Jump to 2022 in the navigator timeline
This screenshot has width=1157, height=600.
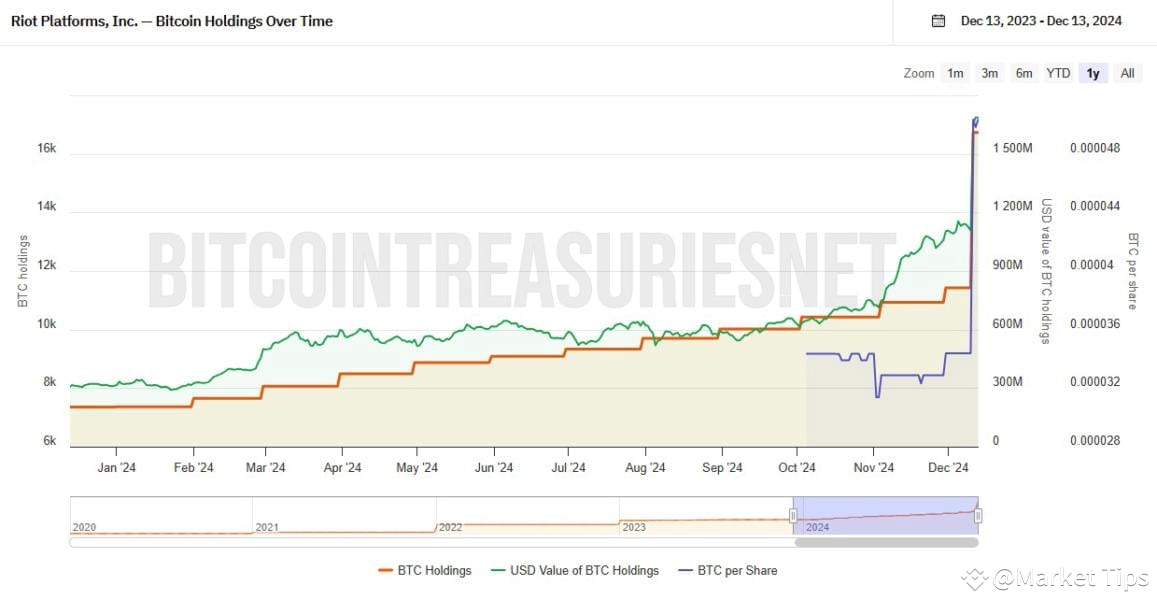click(527, 516)
